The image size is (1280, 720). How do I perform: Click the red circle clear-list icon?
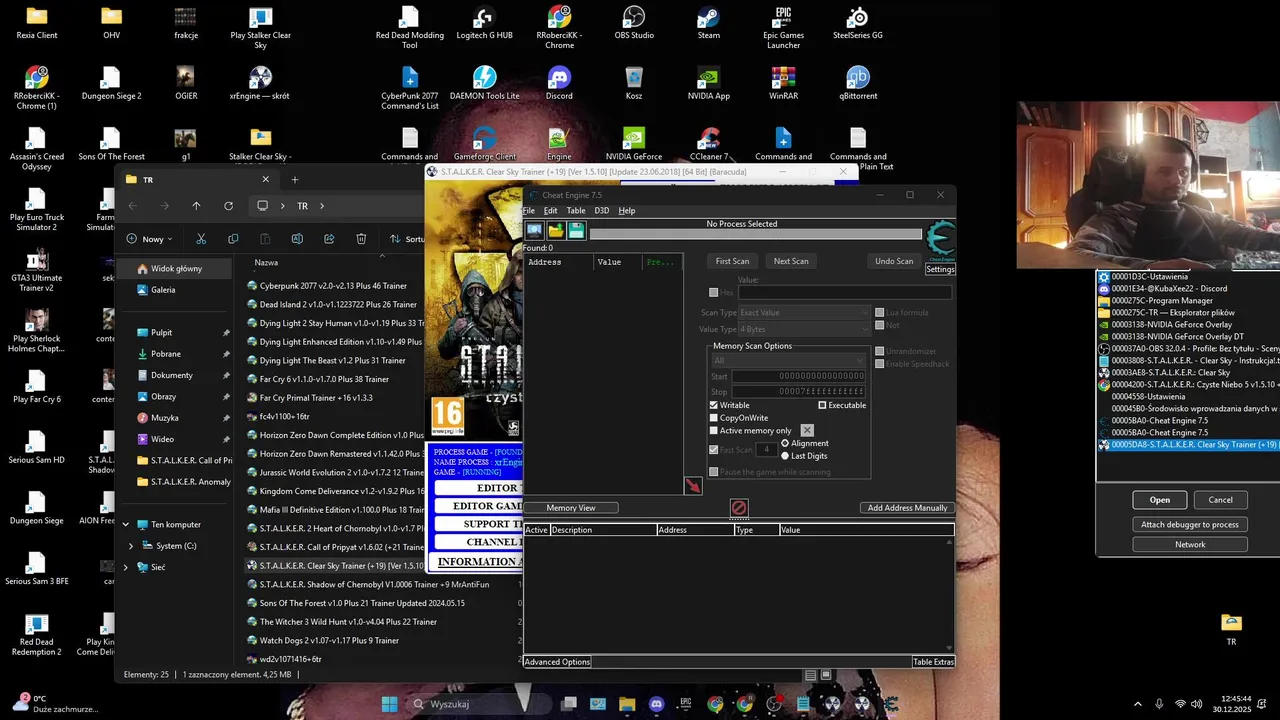coord(738,508)
